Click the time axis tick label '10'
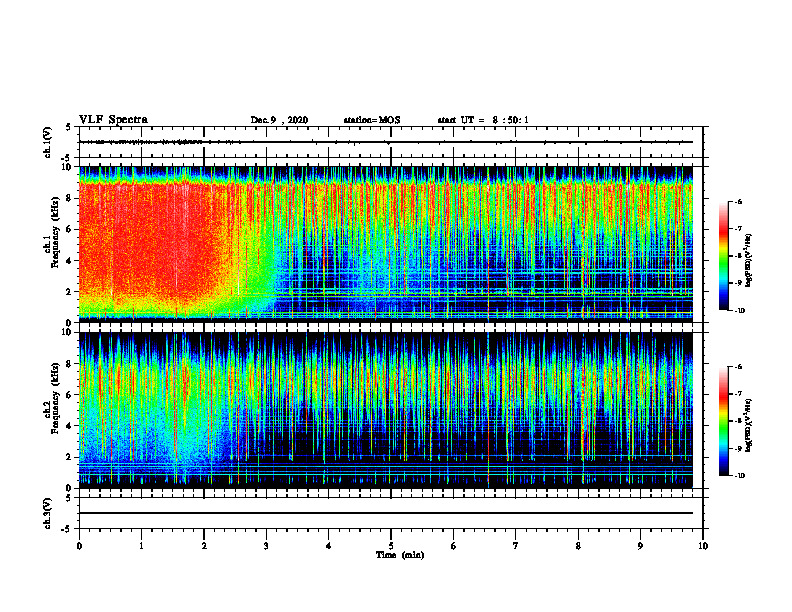 (703, 546)
